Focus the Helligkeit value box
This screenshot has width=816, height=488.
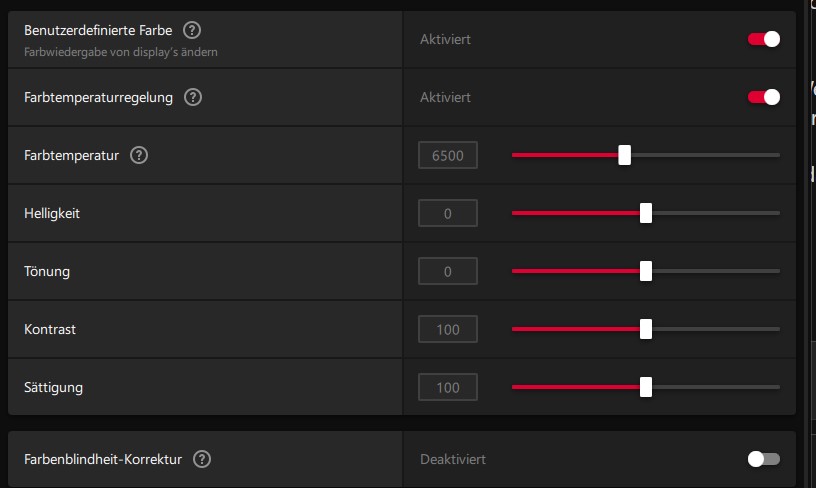click(x=448, y=213)
